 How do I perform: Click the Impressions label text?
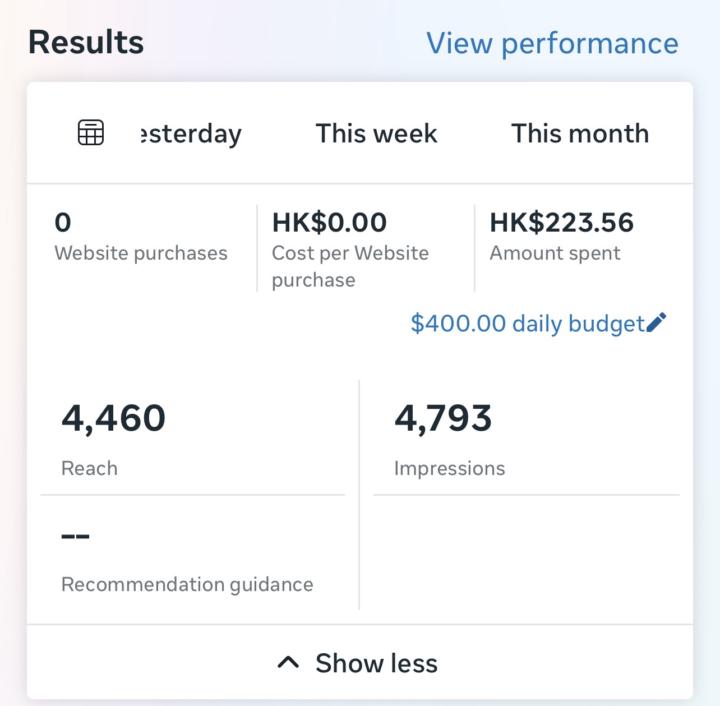(x=449, y=468)
